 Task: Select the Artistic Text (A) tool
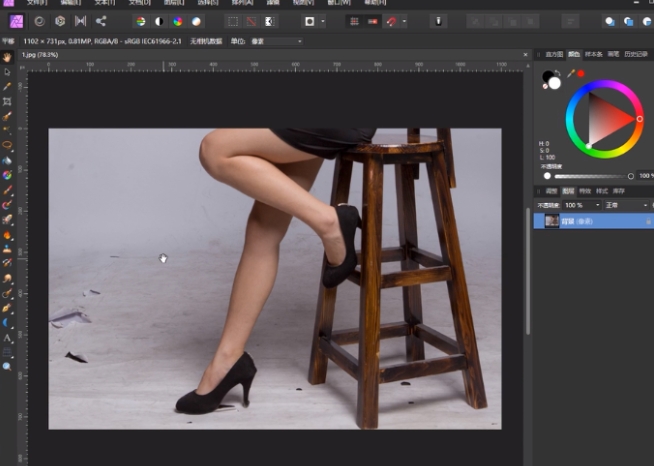click(x=7, y=338)
